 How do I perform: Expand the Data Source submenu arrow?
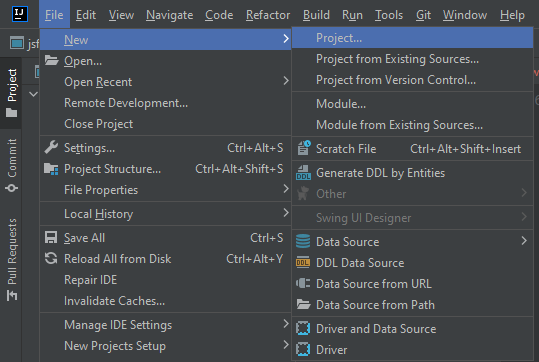[524, 241]
